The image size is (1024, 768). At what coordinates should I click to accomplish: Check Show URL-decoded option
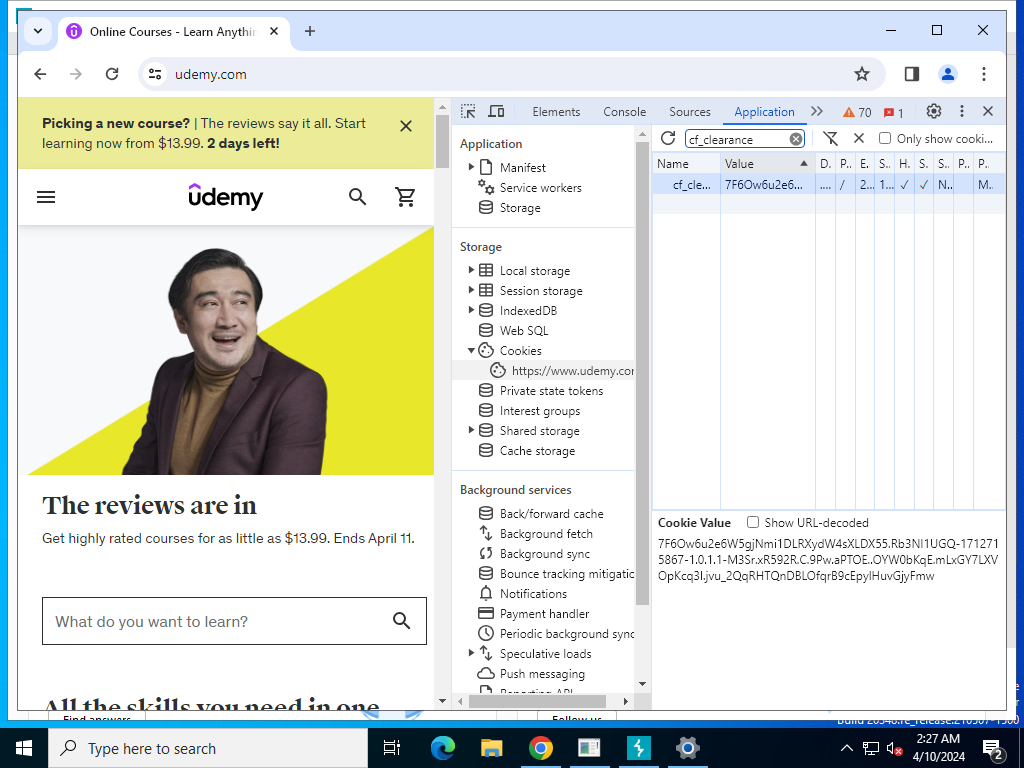click(753, 522)
